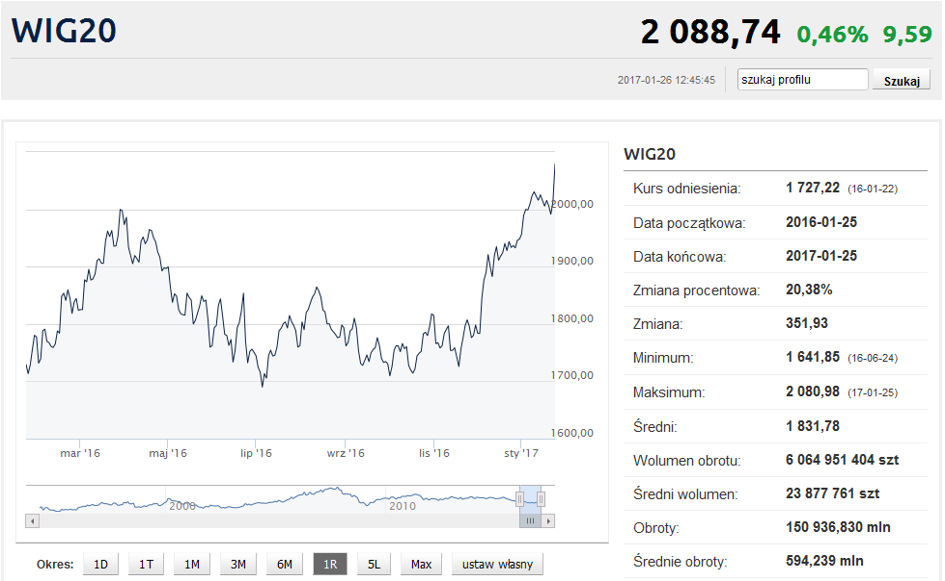This screenshot has width=945, height=581.
Task: Click the 2000,00 y-axis label
Action: (573, 204)
